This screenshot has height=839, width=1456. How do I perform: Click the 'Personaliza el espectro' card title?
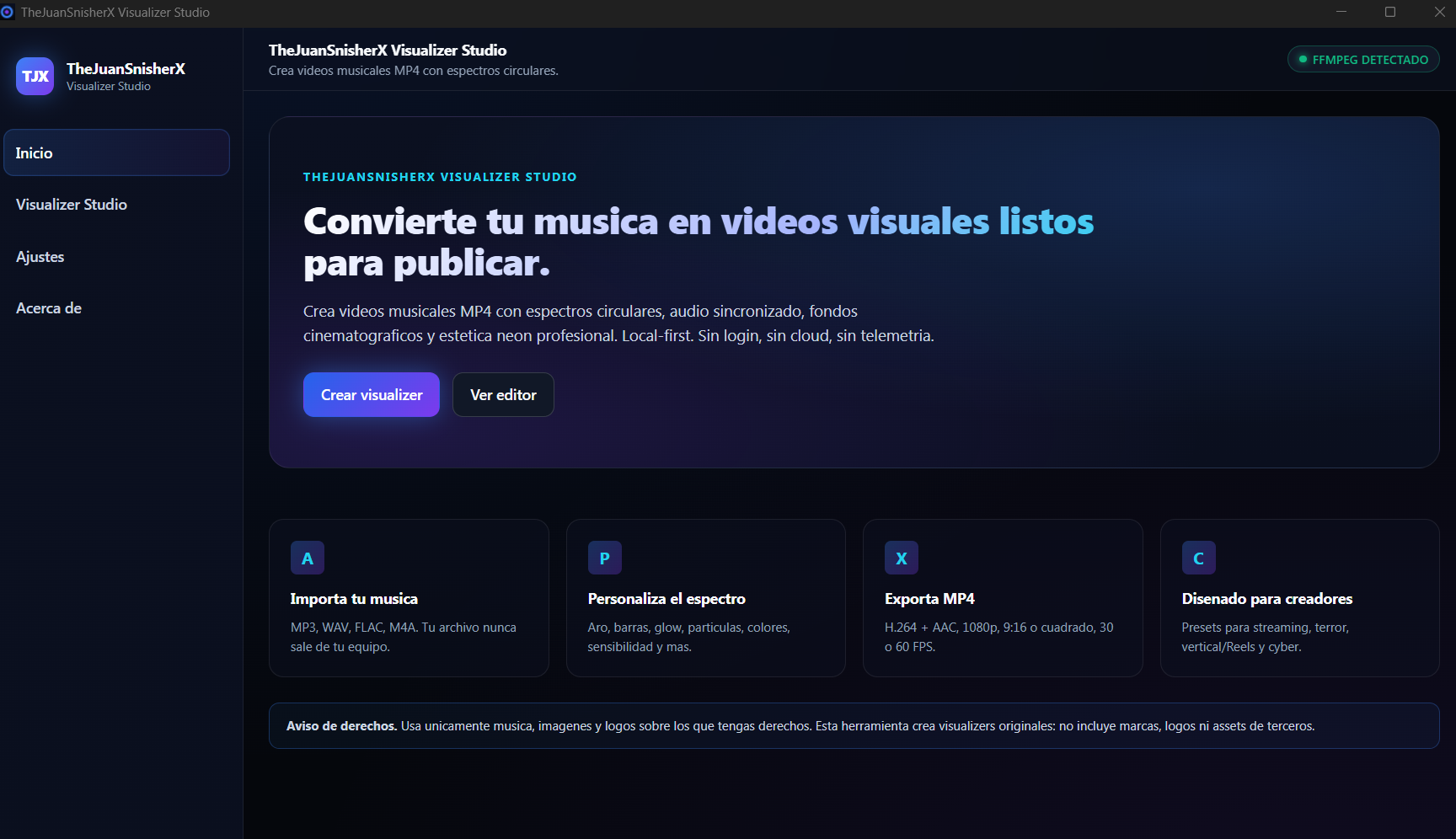(x=666, y=599)
